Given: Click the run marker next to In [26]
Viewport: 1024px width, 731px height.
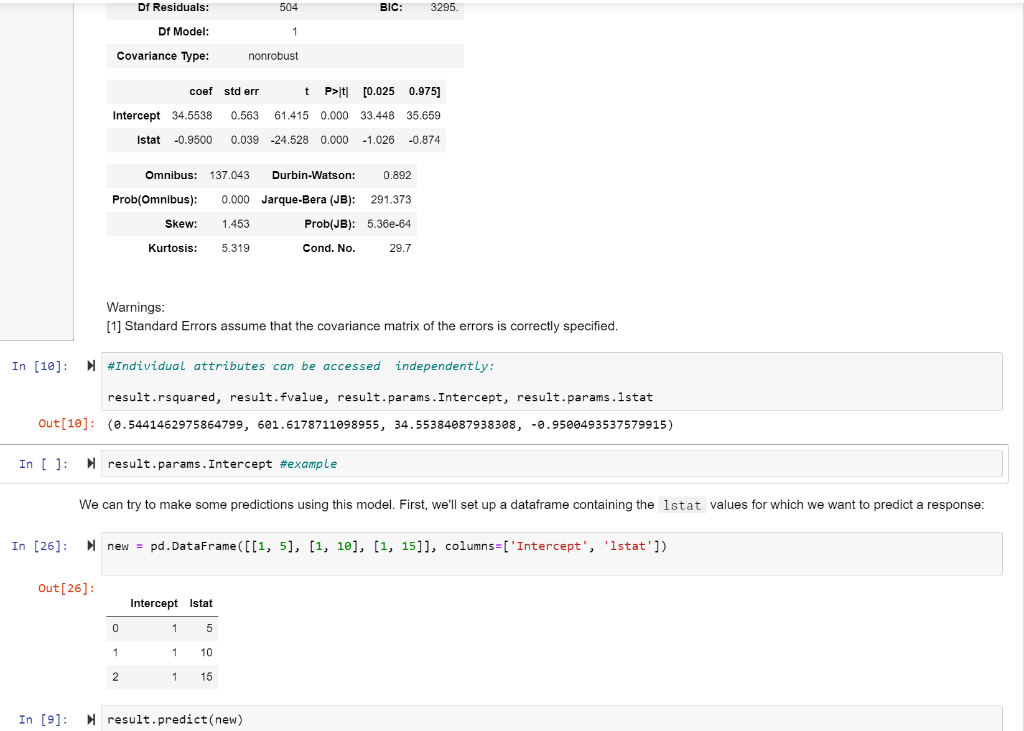Looking at the screenshot, I should [89, 545].
